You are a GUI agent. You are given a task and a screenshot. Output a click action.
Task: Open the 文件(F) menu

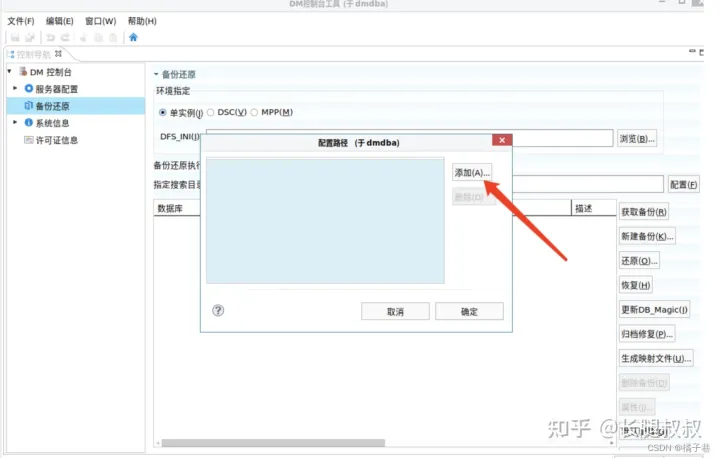coord(21,21)
